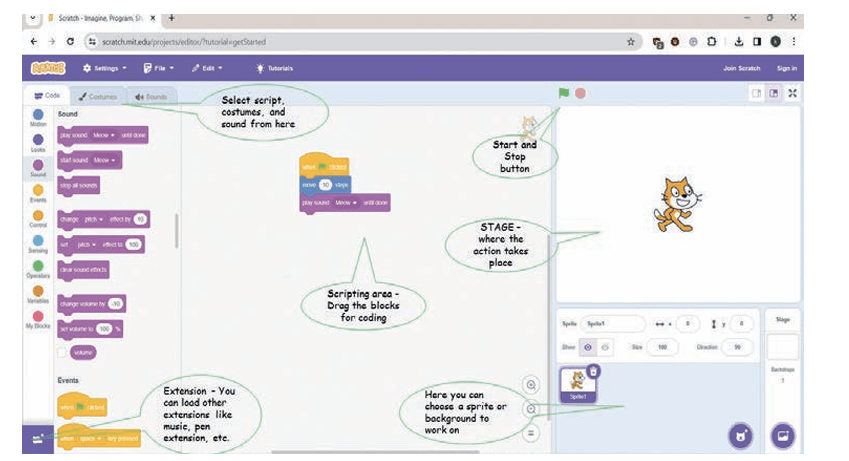The height and width of the screenshot is (461, 849).
Task: Select the Stage backdrop thumbnail
Action: (782, 347)
